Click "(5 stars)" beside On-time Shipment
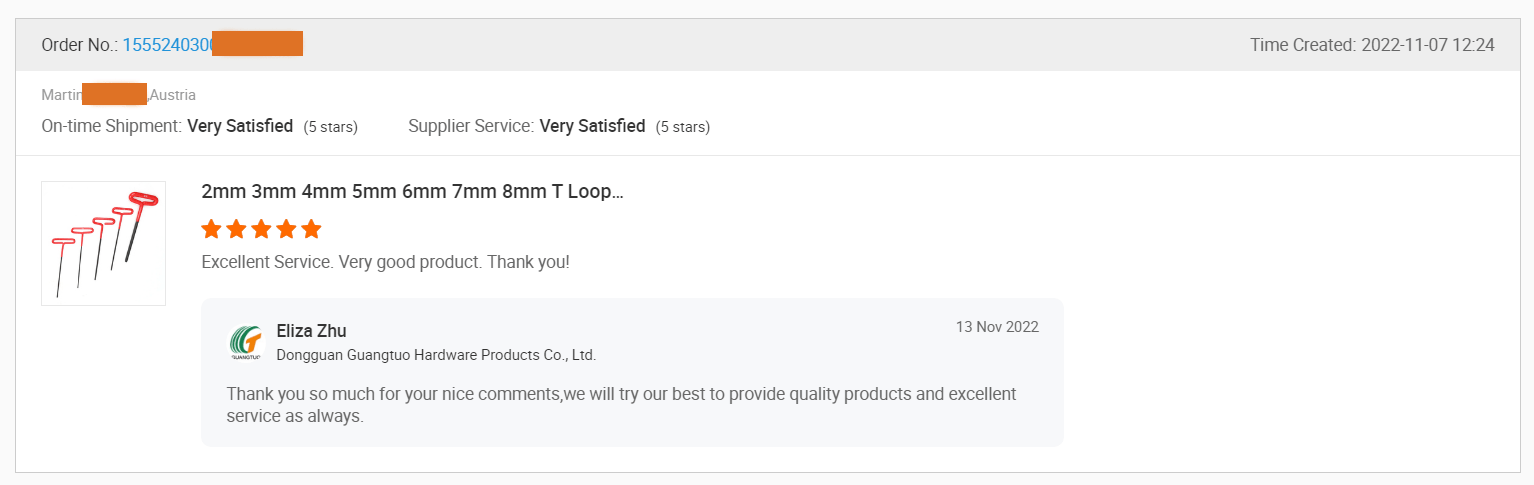1534x485 pixels. (331, 127)
